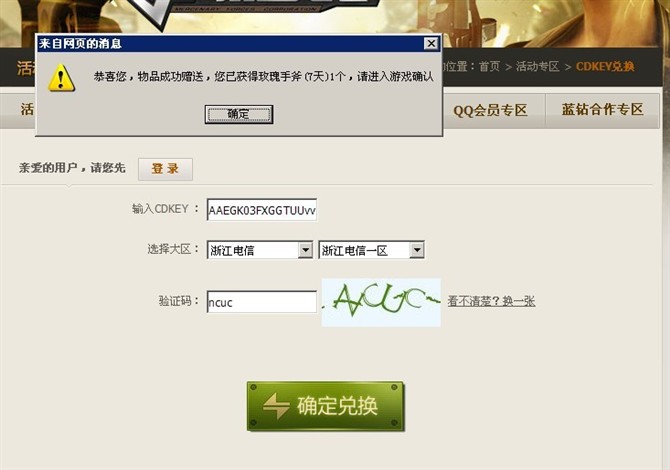
Task: Open the 浙江电信 region dropdown
Action: coord(260,250)
